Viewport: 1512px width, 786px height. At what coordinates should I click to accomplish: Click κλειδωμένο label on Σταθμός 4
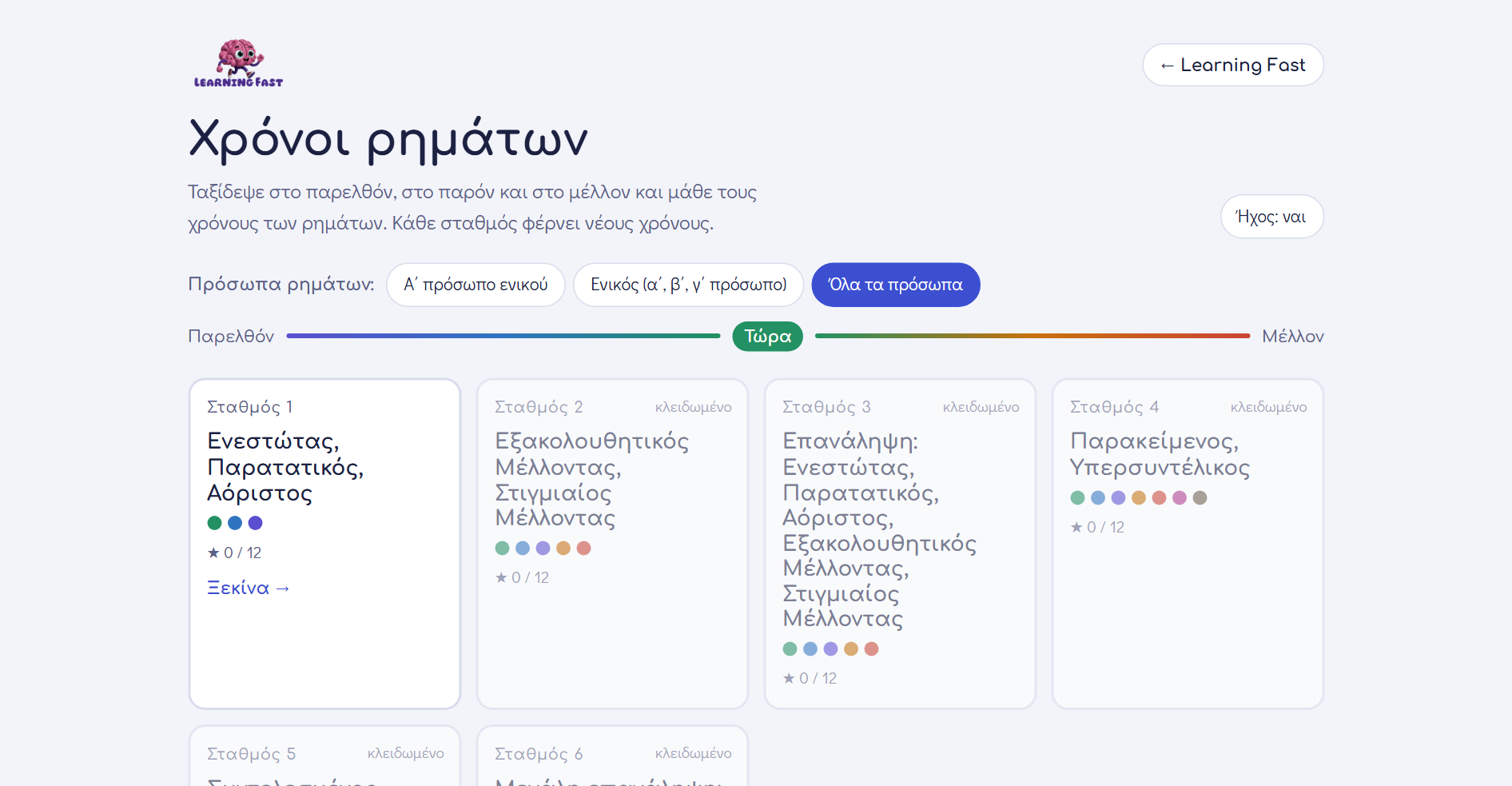coord(1268,407)
